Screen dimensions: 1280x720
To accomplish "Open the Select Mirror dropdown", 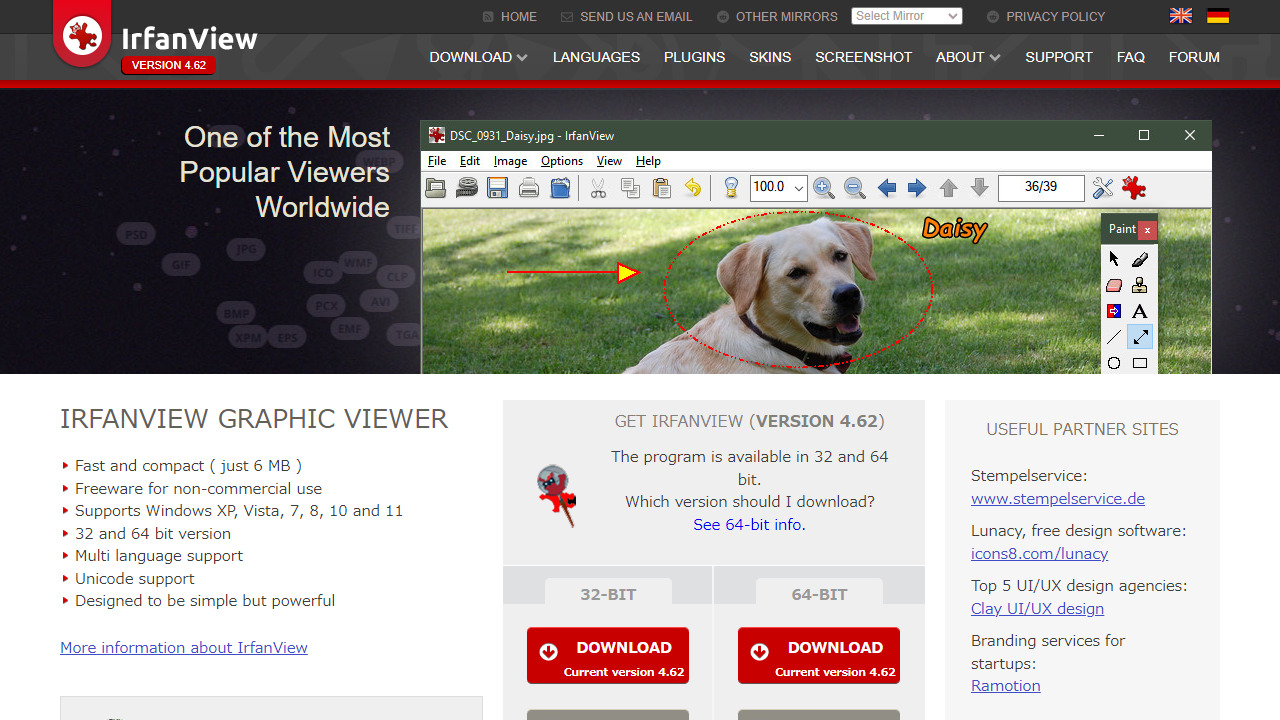I will (907, 16).
